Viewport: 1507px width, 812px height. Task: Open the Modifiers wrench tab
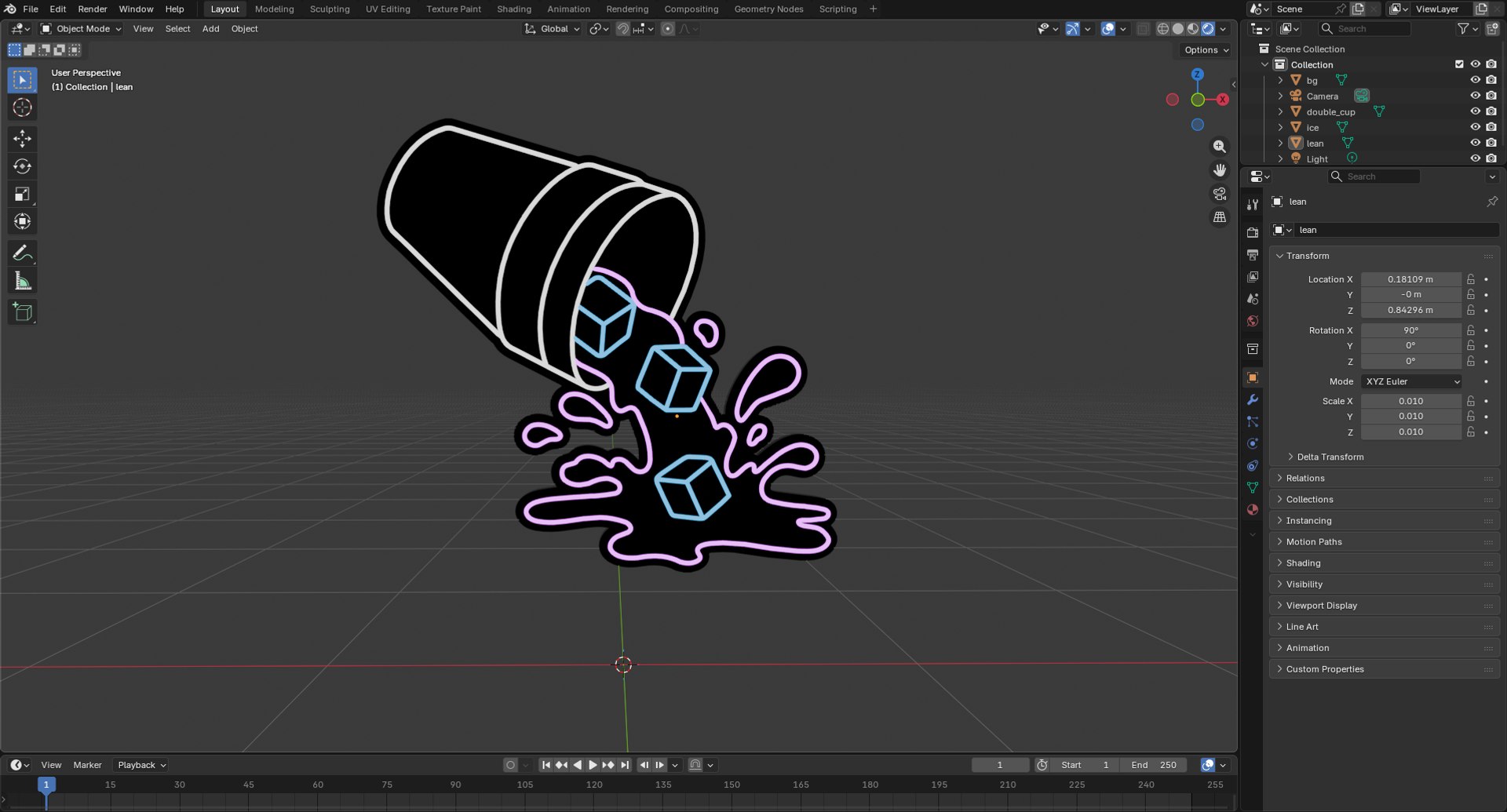coord(1253,399)
